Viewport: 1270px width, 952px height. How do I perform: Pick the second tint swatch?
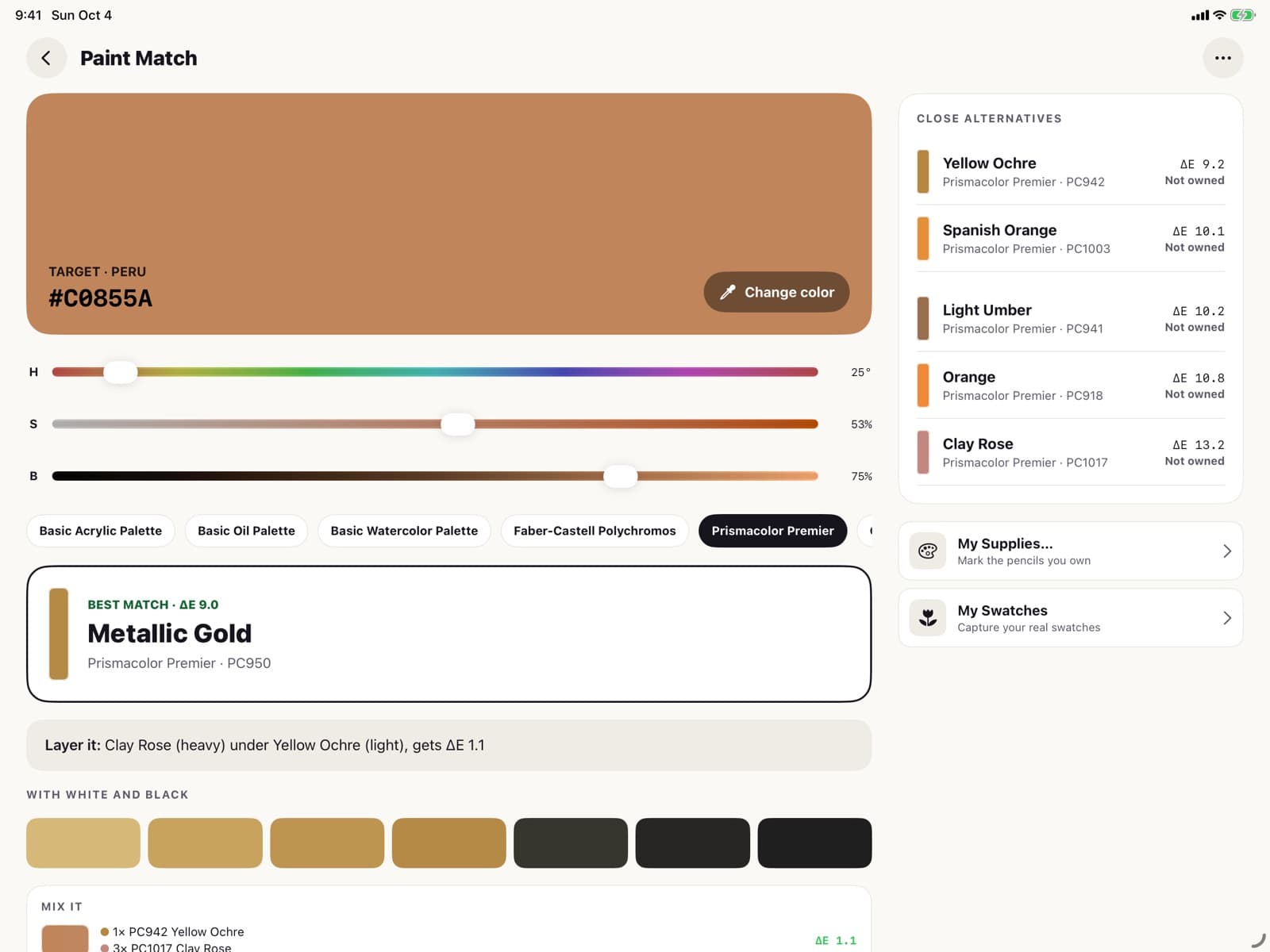point(205,843)
